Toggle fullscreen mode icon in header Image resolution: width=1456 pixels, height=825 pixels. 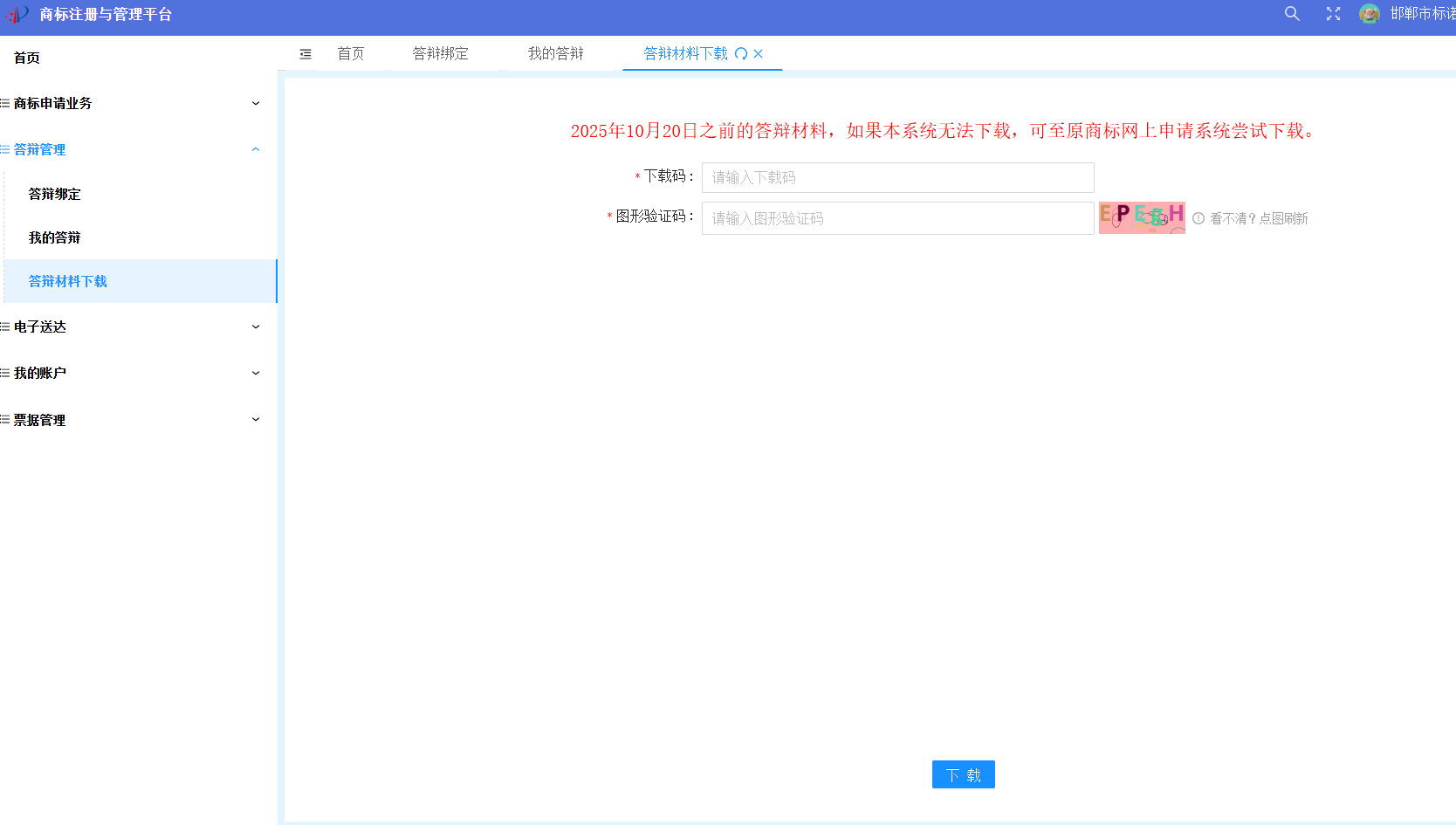click(1333, 14)
